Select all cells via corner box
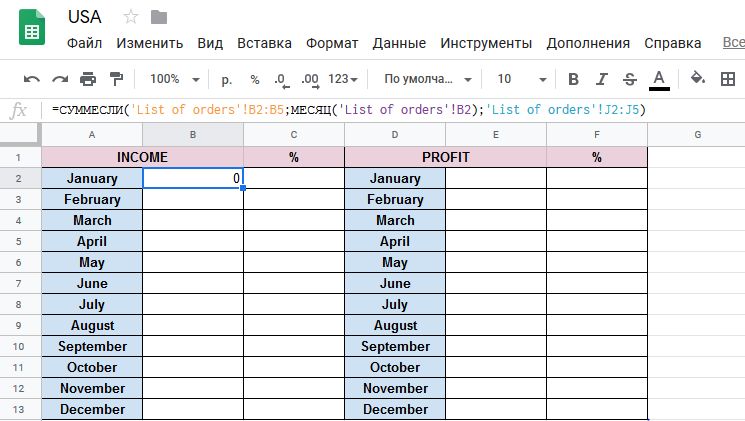 (19, 134)
